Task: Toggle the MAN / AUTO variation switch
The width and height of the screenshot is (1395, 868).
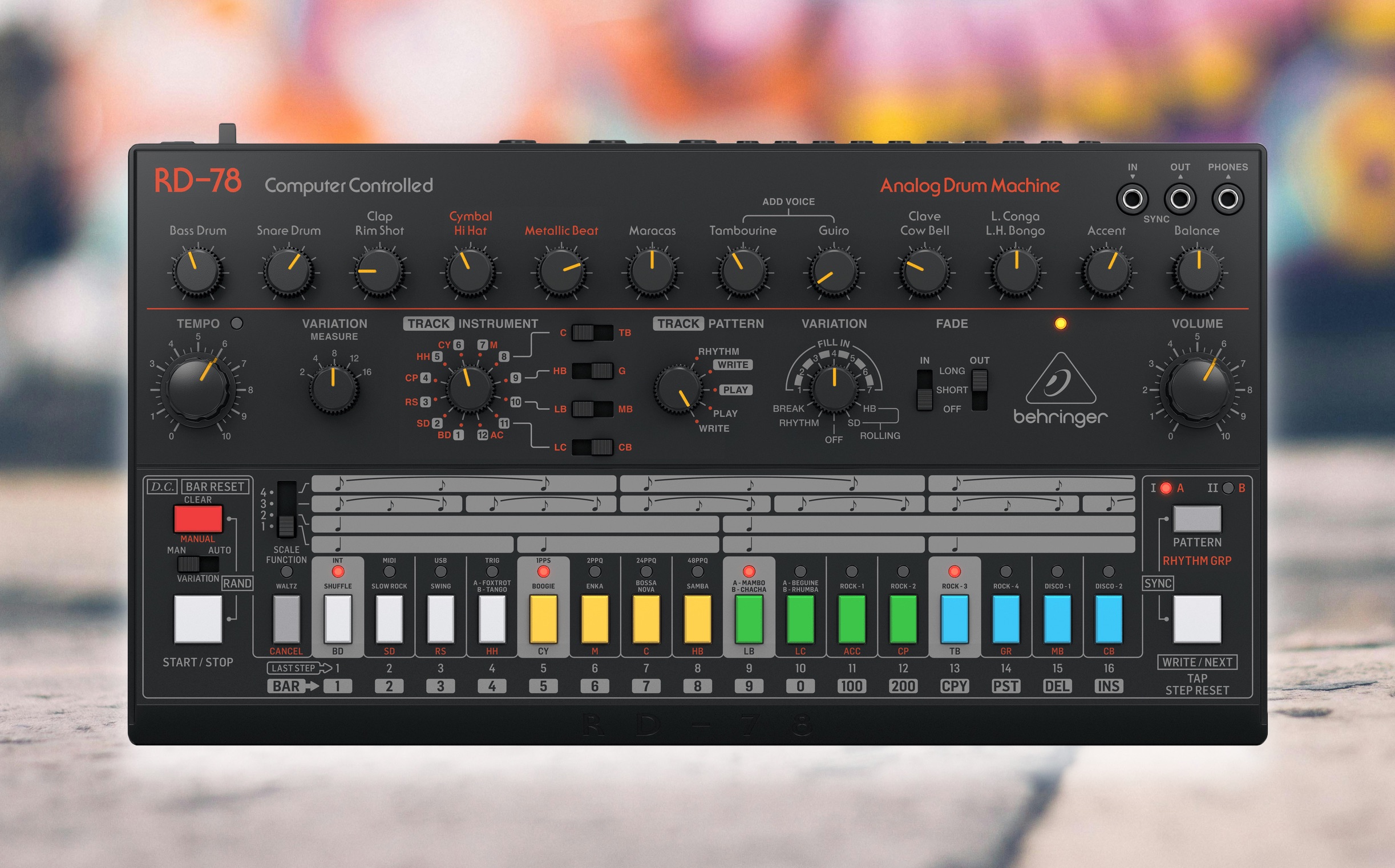Action: coord(197,565)
